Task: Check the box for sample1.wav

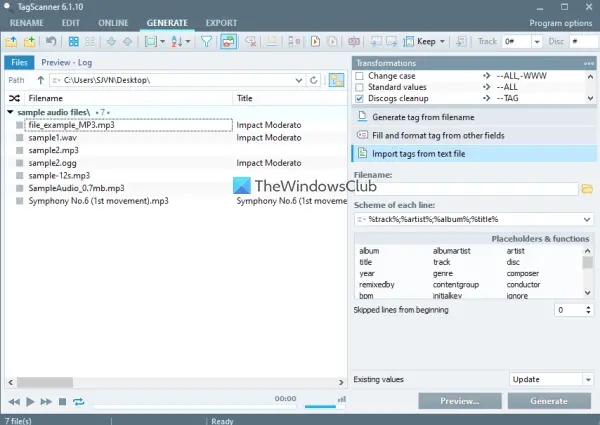Action: (x=19, y=138)
